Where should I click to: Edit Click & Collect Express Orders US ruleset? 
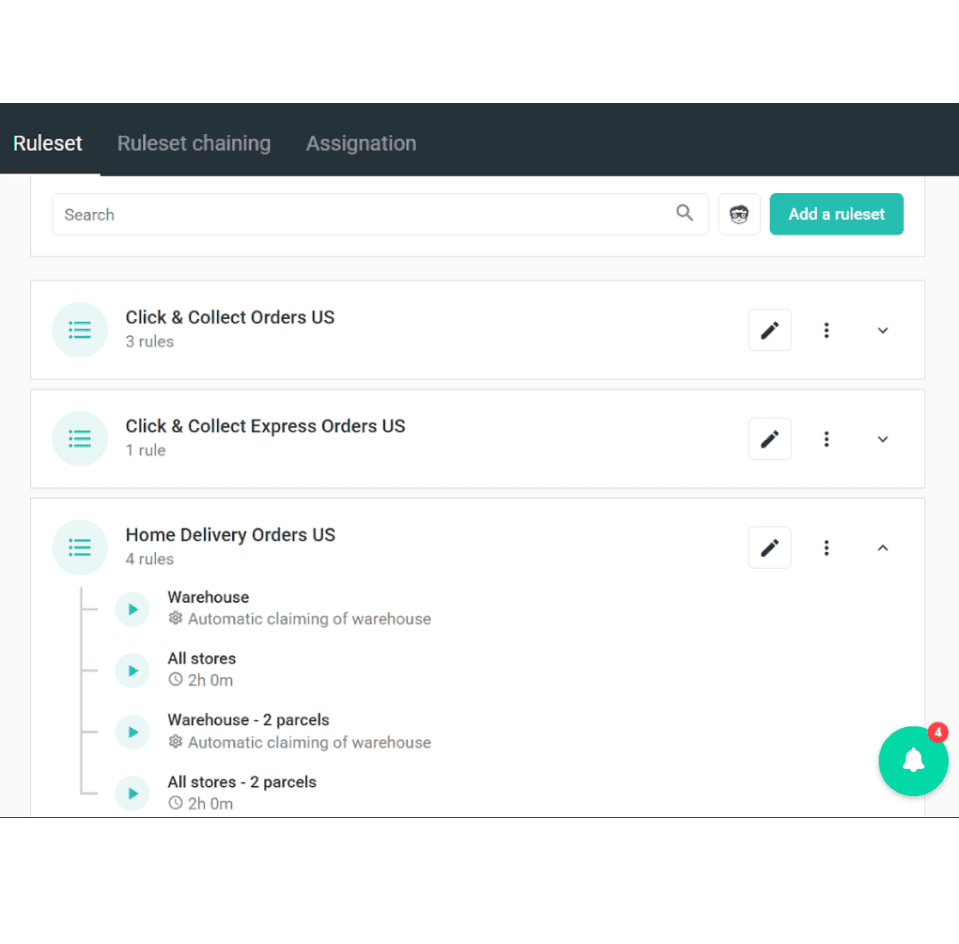coord(769,439)
